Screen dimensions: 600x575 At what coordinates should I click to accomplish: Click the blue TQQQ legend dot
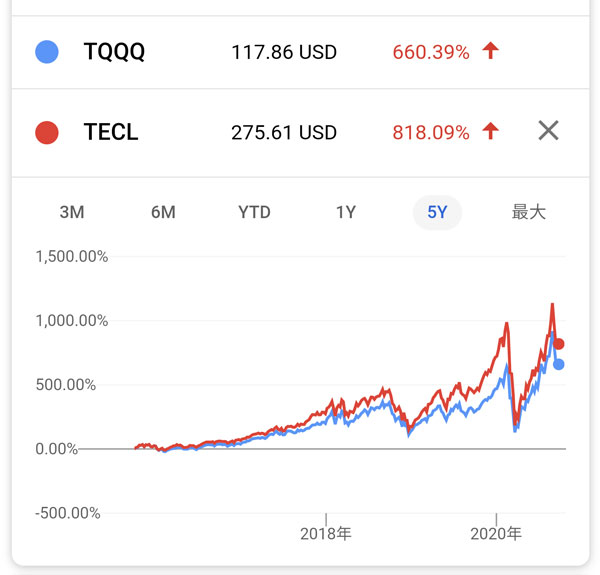(x=46, y=51)
